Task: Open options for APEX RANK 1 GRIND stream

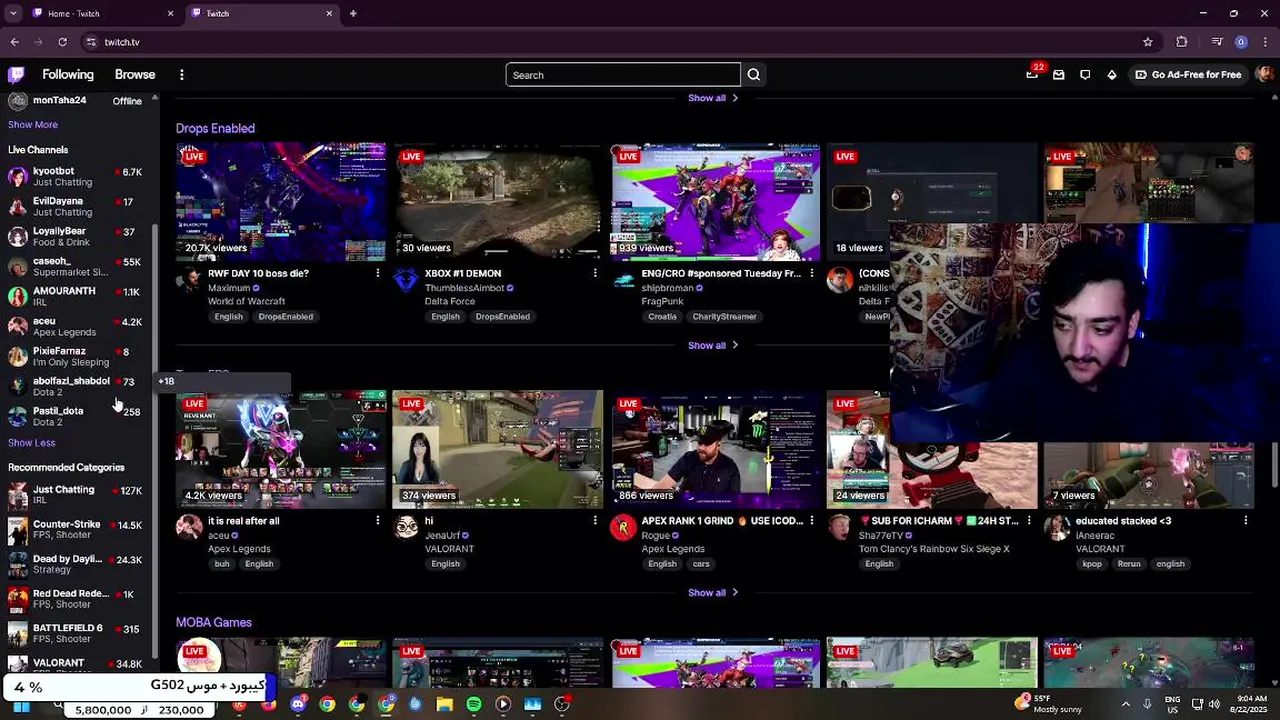Action: click(x=812, y=520)
